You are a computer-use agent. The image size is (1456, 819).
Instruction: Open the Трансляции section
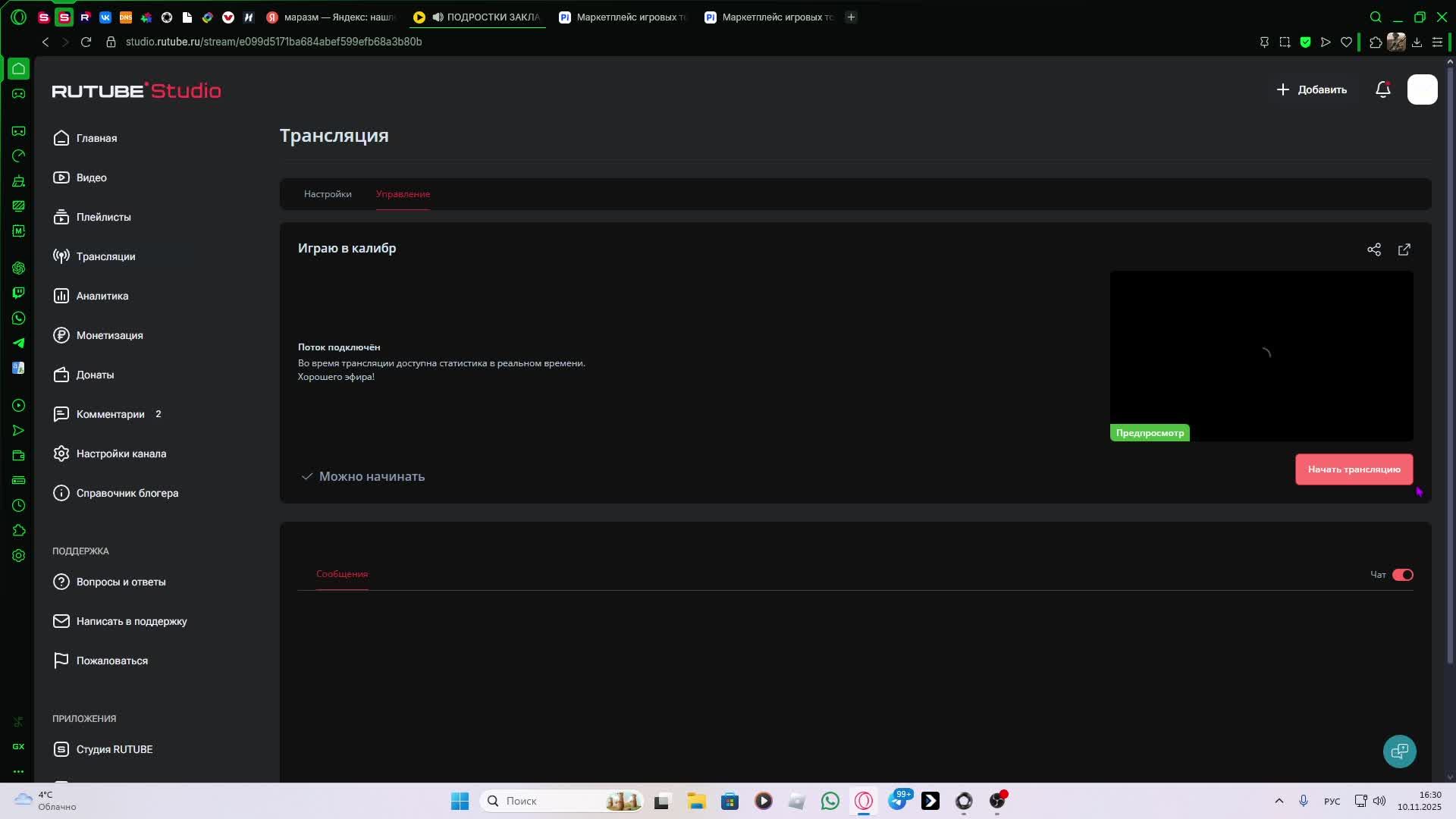click(94, 256)
